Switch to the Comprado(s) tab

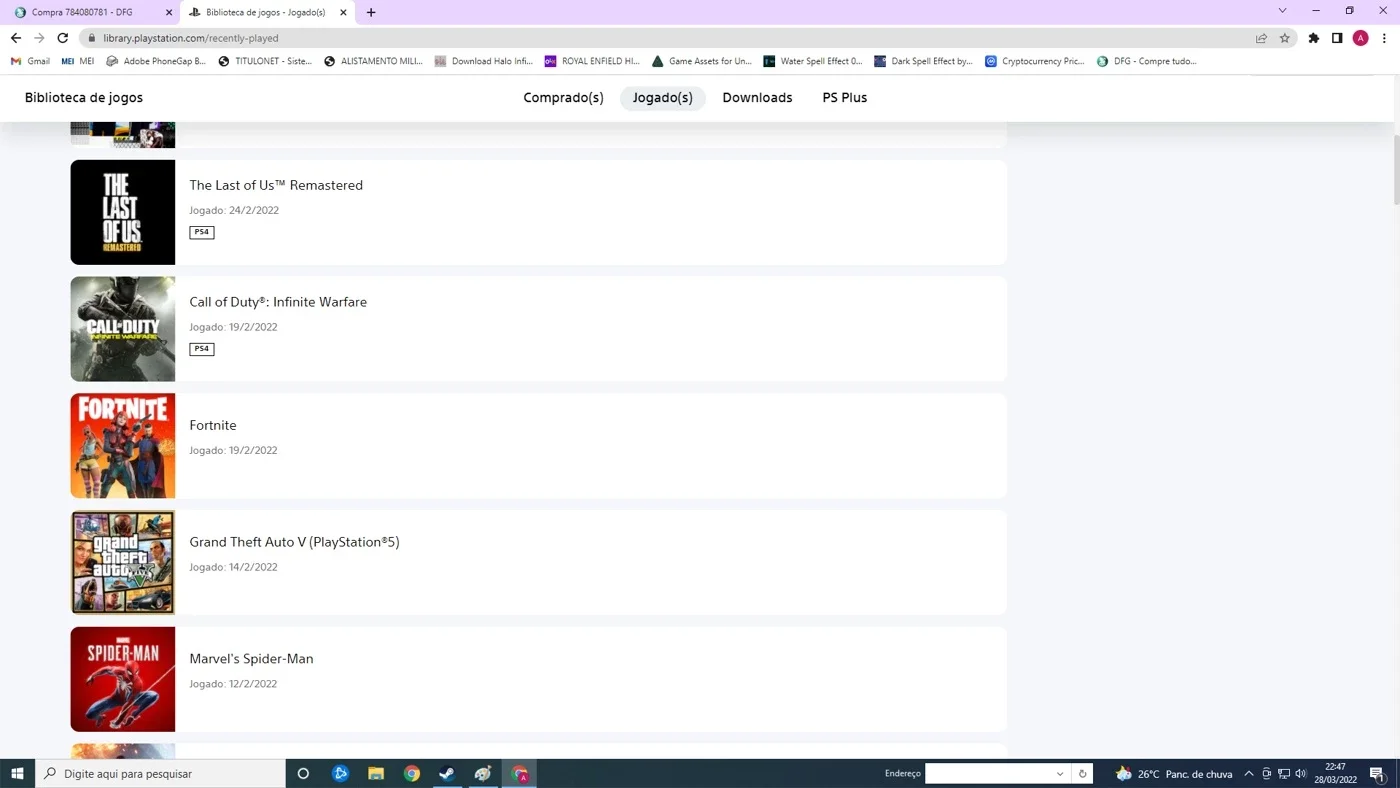[x=563, y=98]
